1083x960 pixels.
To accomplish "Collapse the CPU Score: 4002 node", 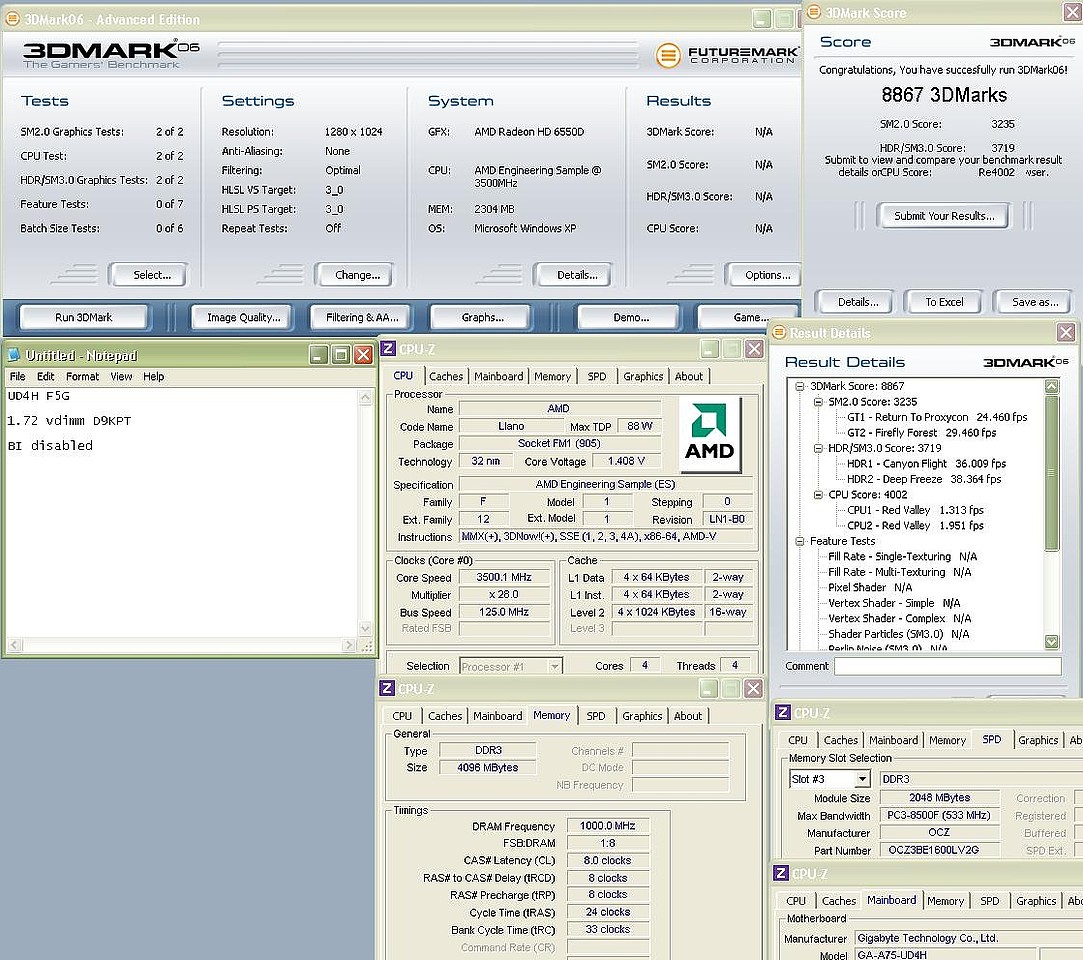I will (x=818, y=495).
